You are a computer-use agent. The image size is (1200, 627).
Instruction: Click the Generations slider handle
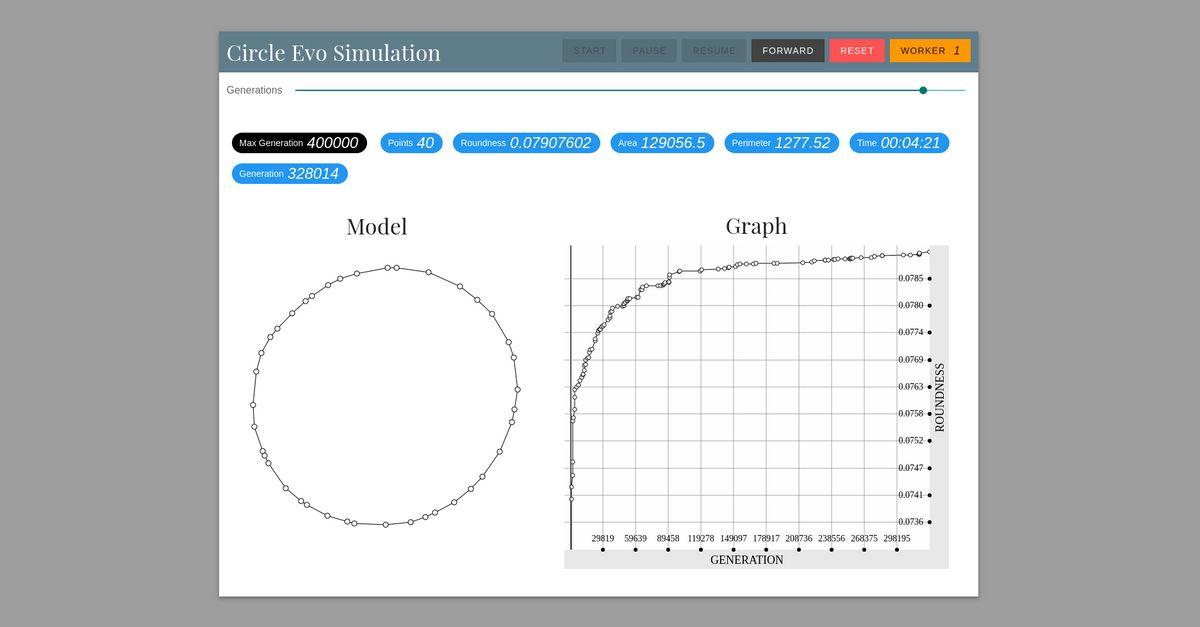click(922, 90)
